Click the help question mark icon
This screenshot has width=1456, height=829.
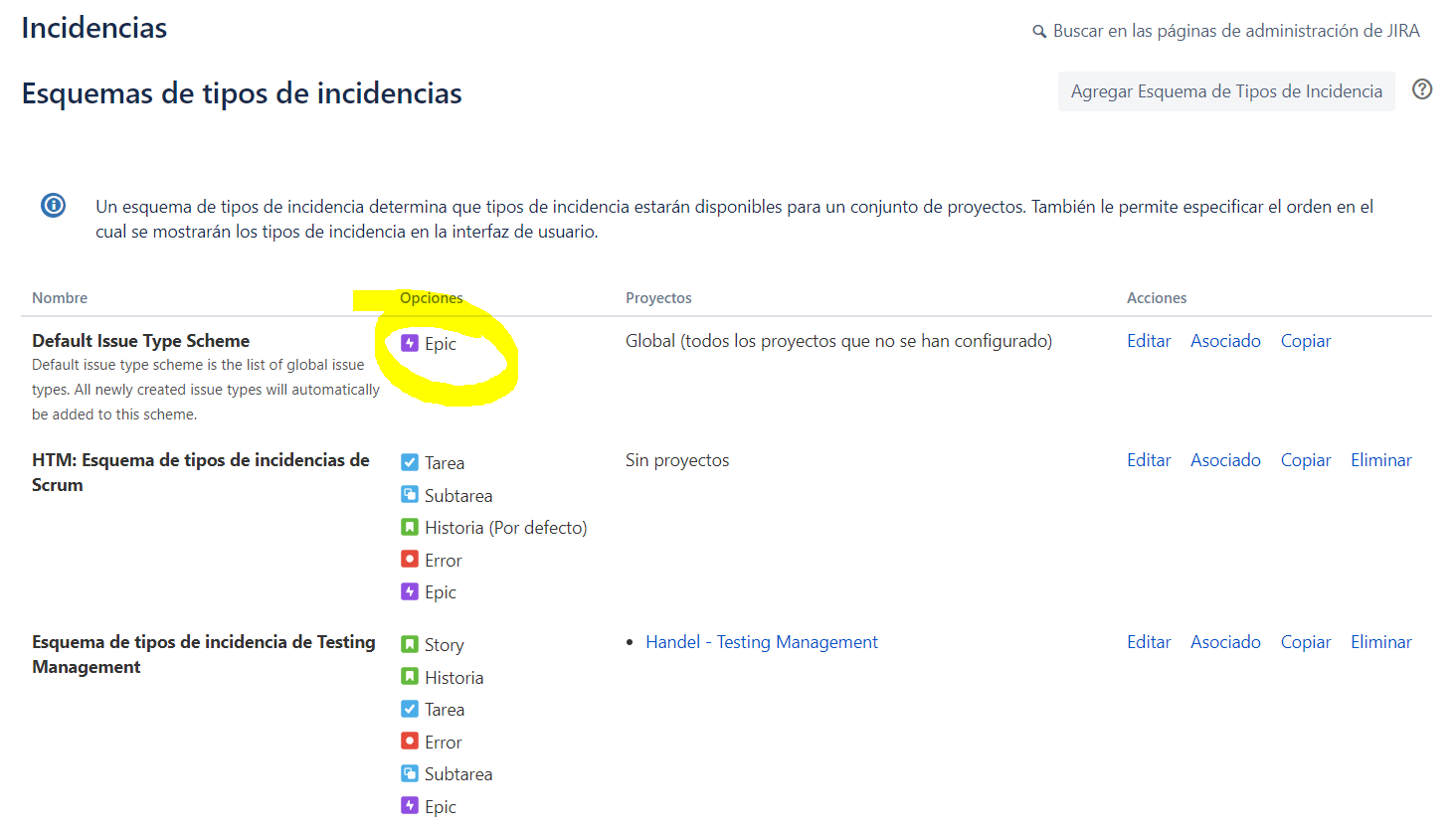pos(1422,89)
